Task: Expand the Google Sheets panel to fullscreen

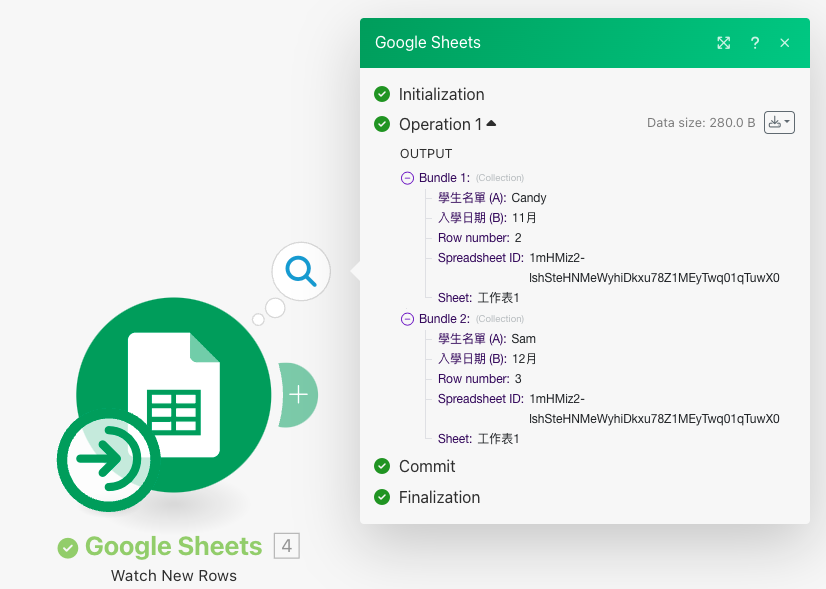Action: pyautogui.click(x=724, y=43)
